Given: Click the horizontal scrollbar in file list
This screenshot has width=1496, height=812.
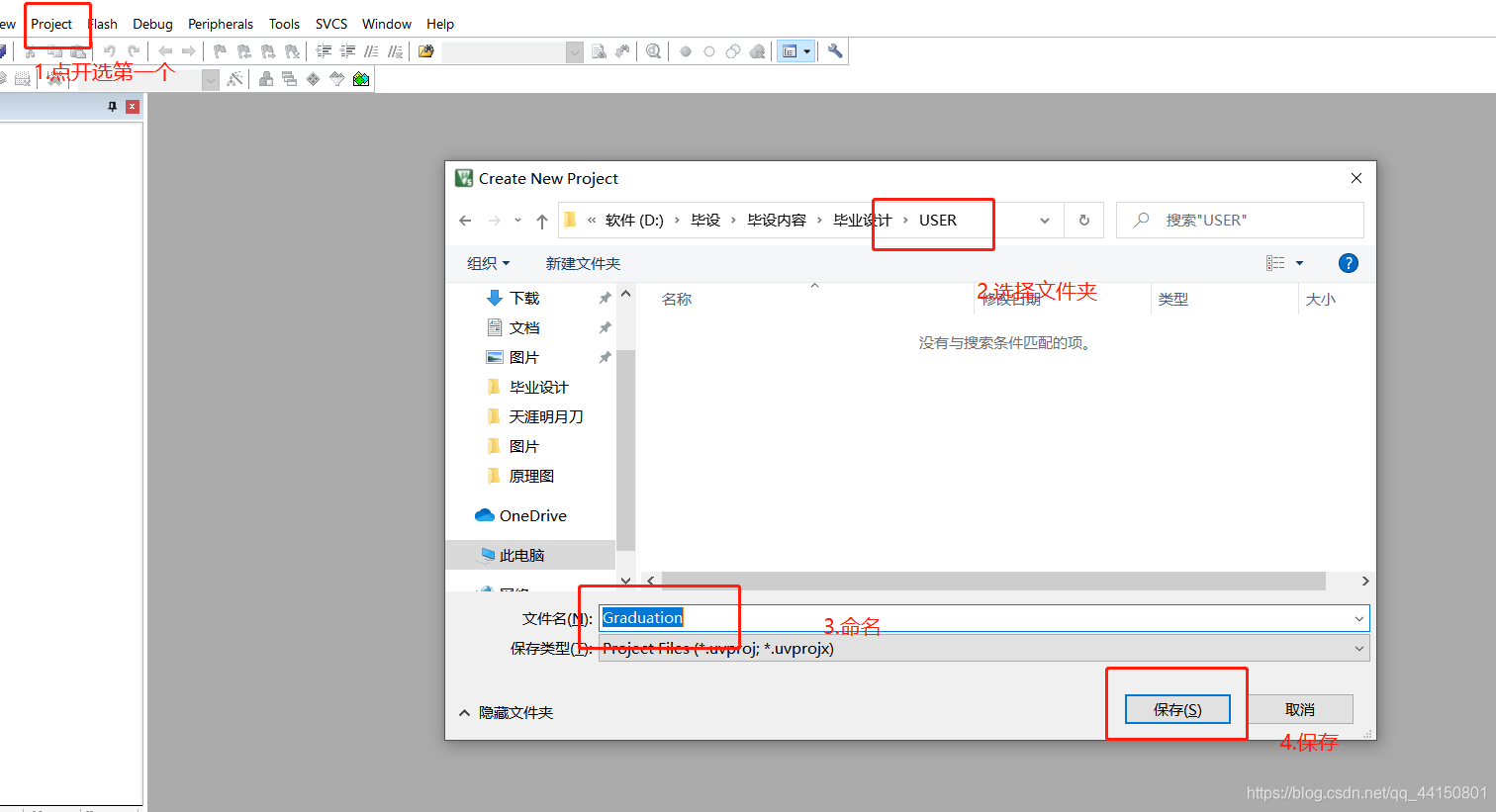Looking at the screenshot, I should (x=992, y=581).
